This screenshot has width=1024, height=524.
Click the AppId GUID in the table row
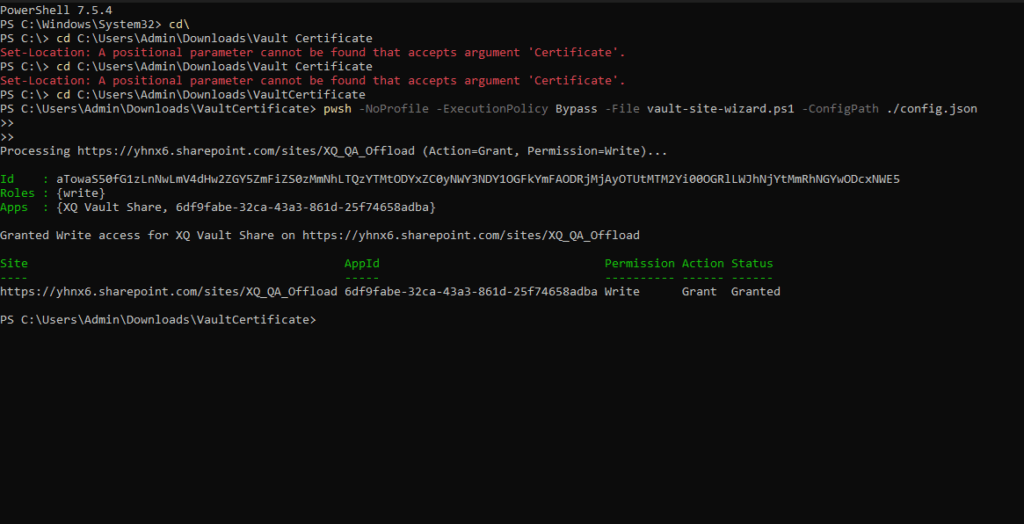pos(470,292)
